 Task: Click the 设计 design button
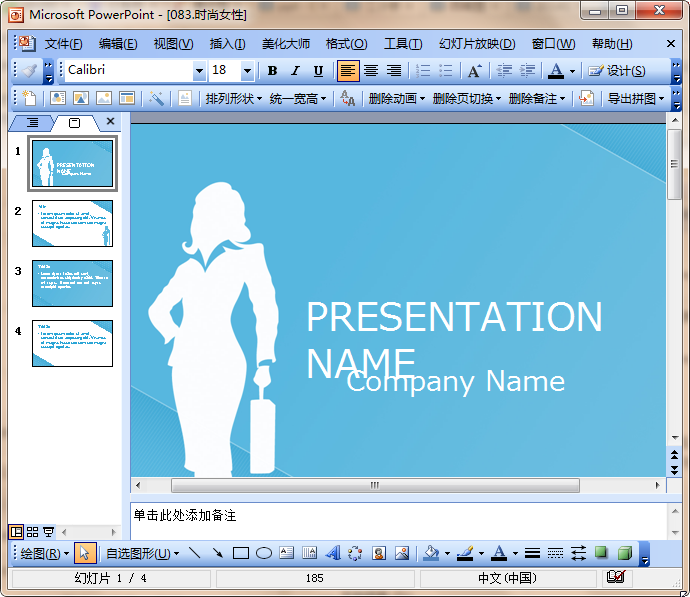(x=616, y=71)
